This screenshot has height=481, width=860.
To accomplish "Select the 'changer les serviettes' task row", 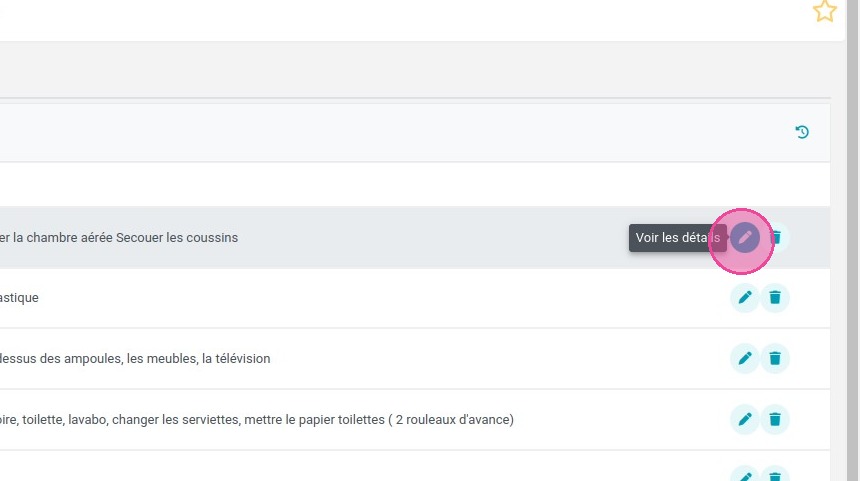I will 415,420.
